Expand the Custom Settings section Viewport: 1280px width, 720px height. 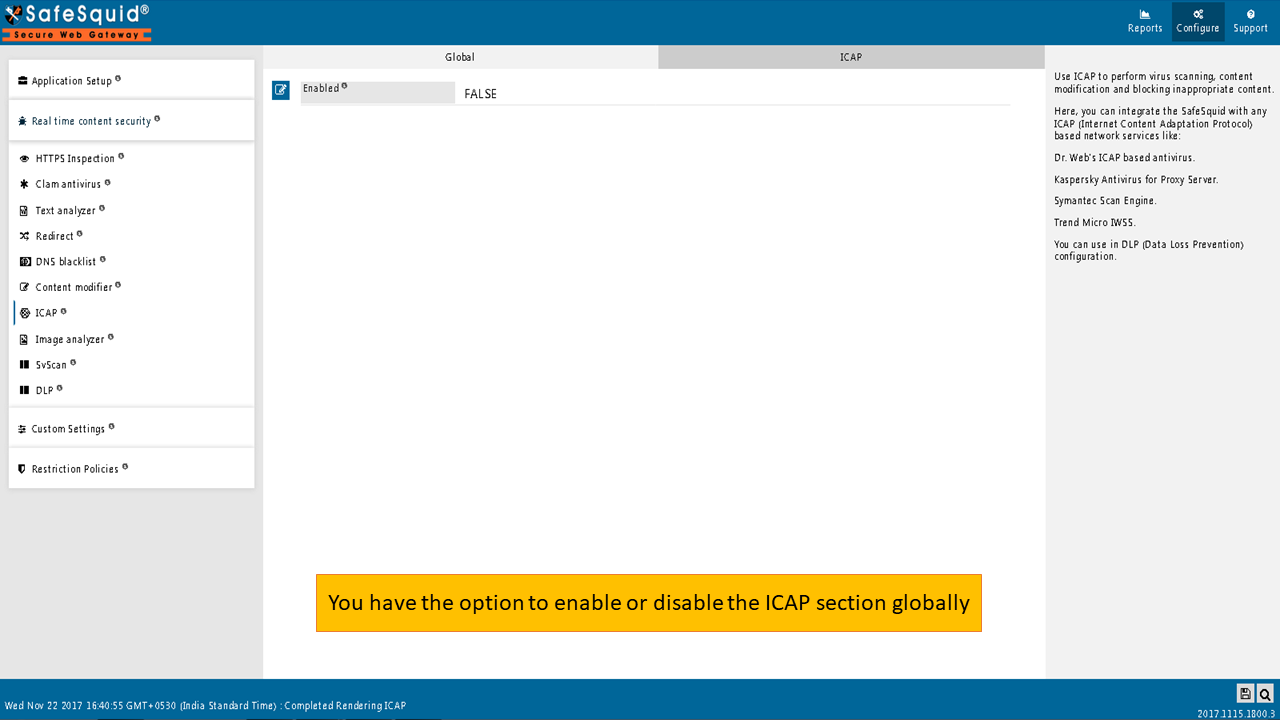point(68,429)
